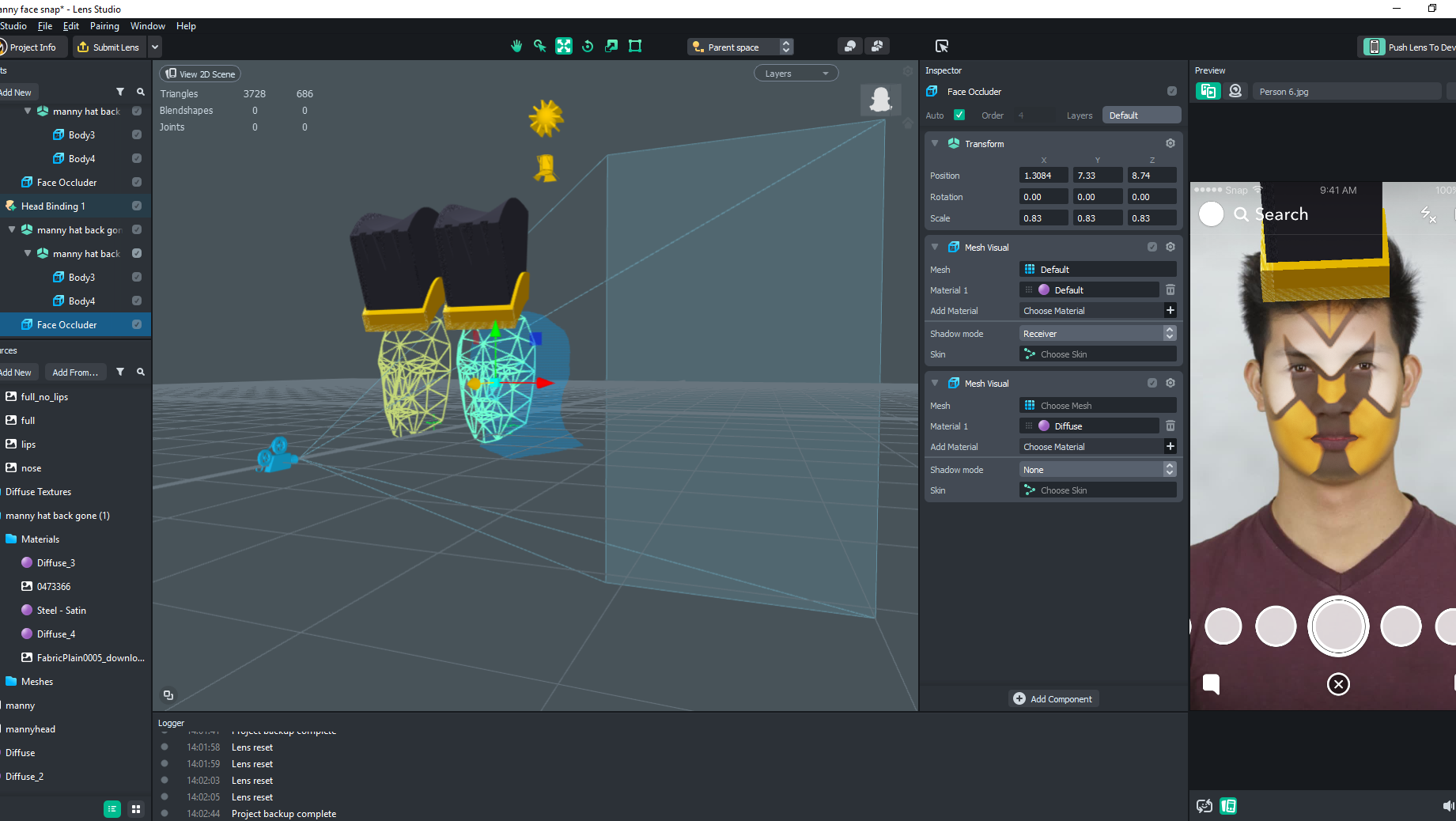Toggle Auto render order checkbox
Screen dimensions: 1456x821
tap(959, 115)
